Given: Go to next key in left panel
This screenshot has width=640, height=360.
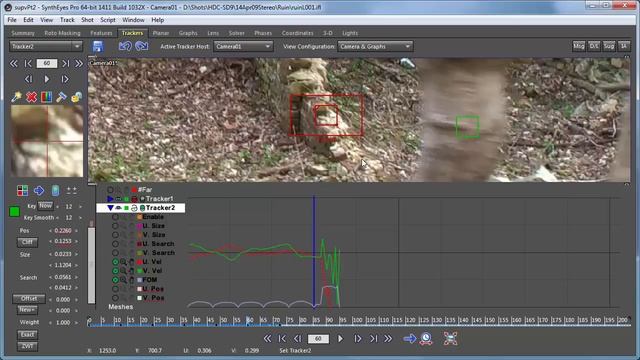Looking at the screenshot, I should [65, 63].
